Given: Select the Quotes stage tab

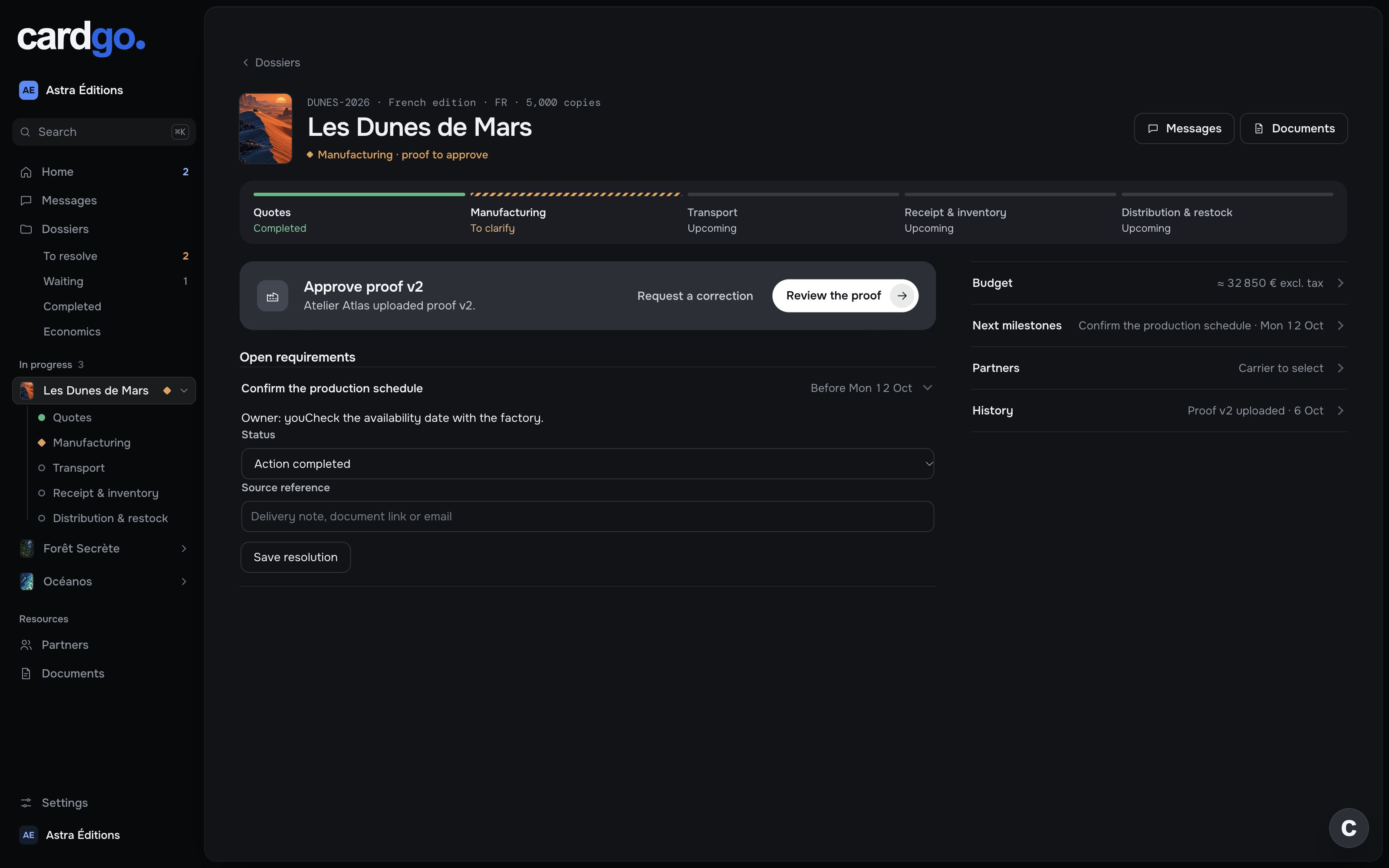Looking at the screenshot, I should pos(359,213).
